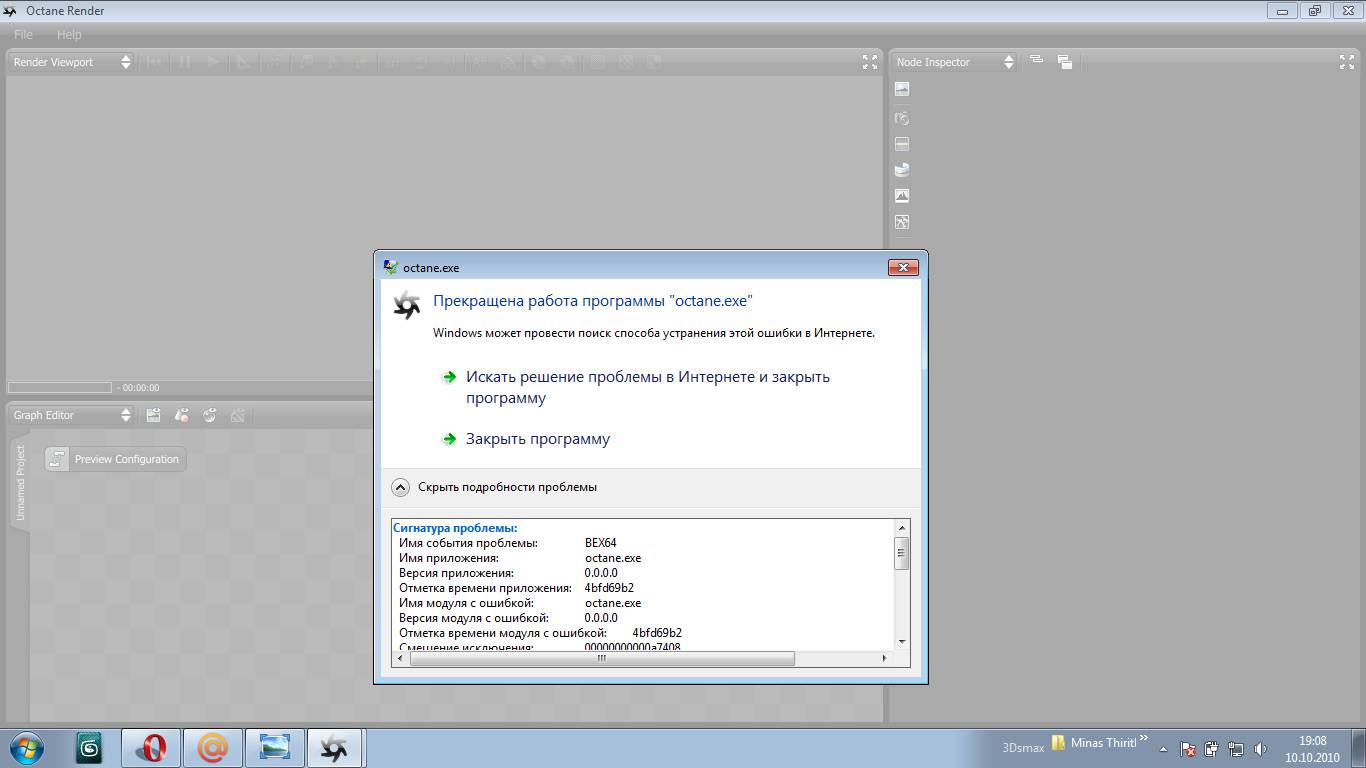The width and height of the screenshot is (1366, 768).
Task: Click the pause icon in Render Viewport toolbar
Action: point(184,62)
